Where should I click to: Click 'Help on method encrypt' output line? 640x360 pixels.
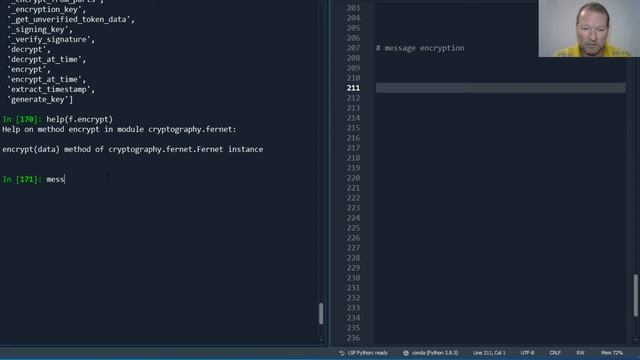coord(119,129)
